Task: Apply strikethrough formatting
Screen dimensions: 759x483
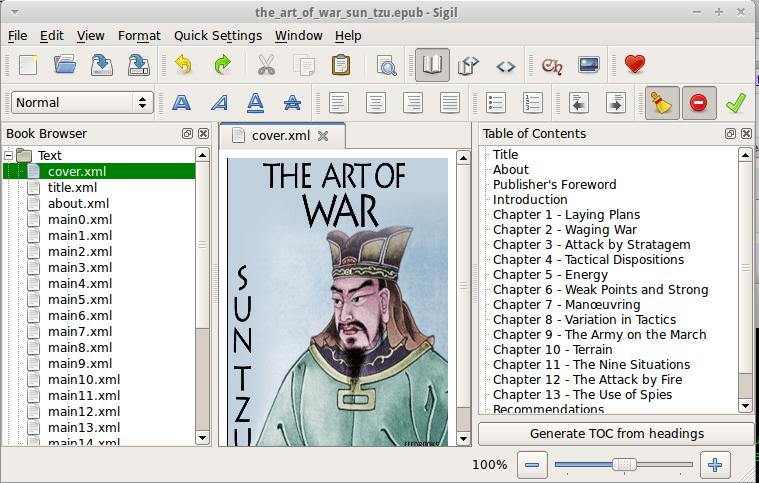Action: pyautogui.click(x=292, y=102)
